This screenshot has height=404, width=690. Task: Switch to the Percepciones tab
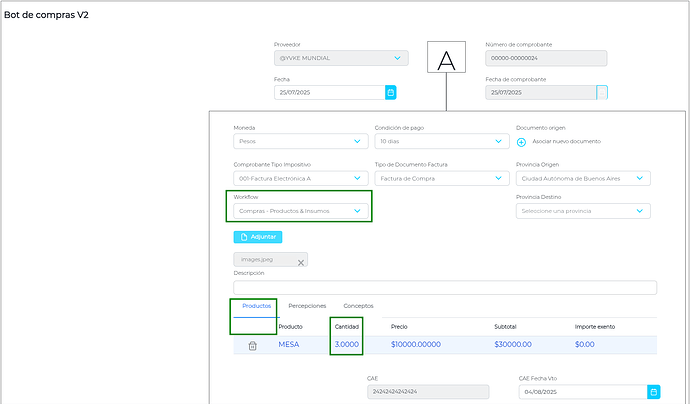(x=307, y=306)
